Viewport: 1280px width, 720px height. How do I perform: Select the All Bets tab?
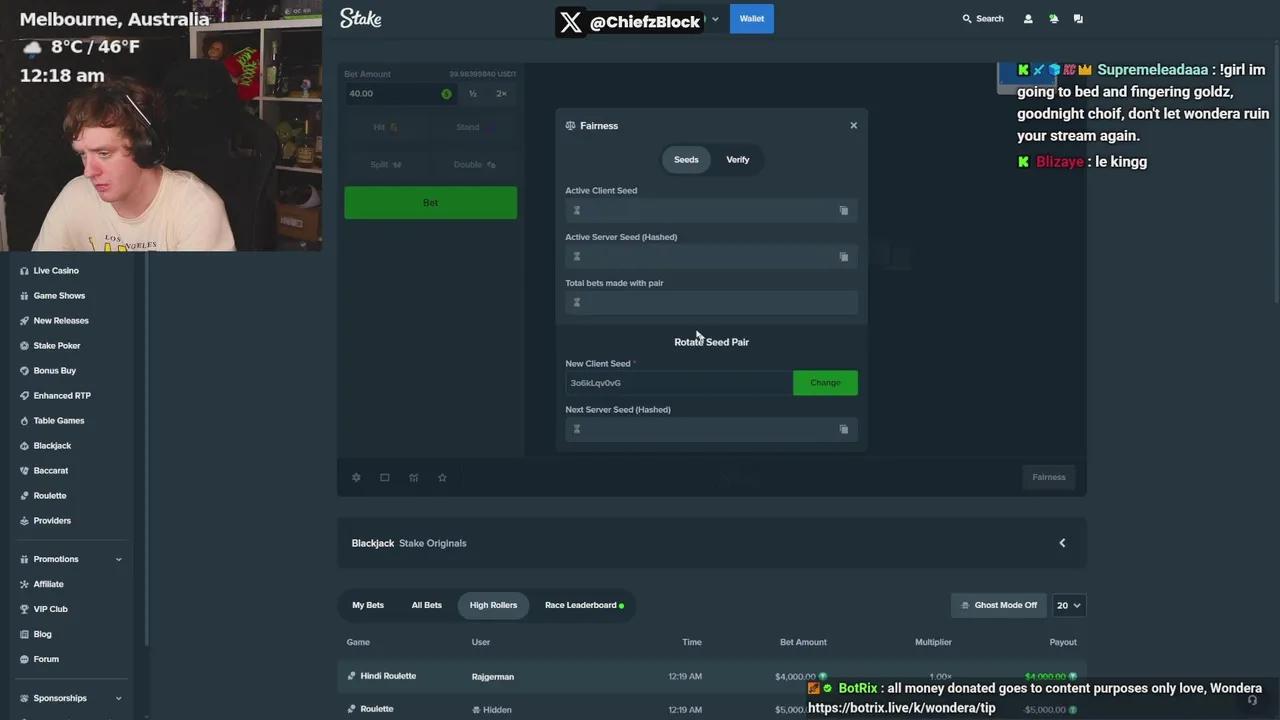(426, 605)
